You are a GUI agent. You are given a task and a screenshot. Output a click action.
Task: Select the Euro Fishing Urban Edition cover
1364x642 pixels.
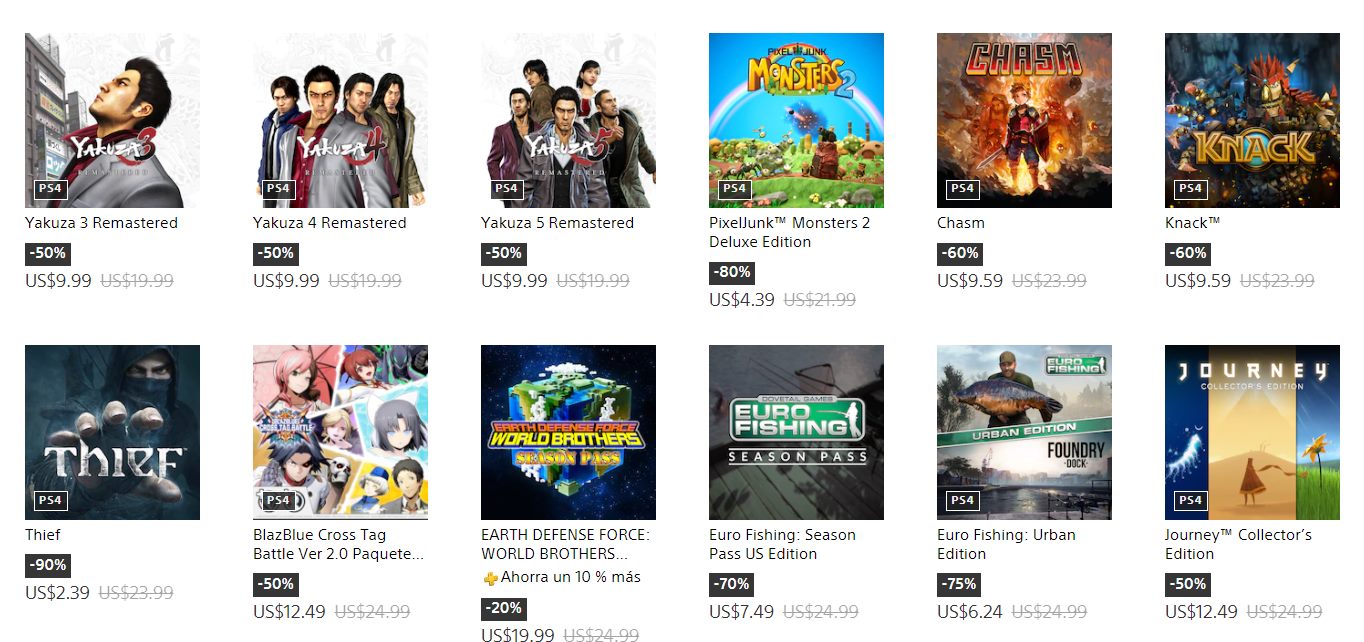click(1024, 432)
